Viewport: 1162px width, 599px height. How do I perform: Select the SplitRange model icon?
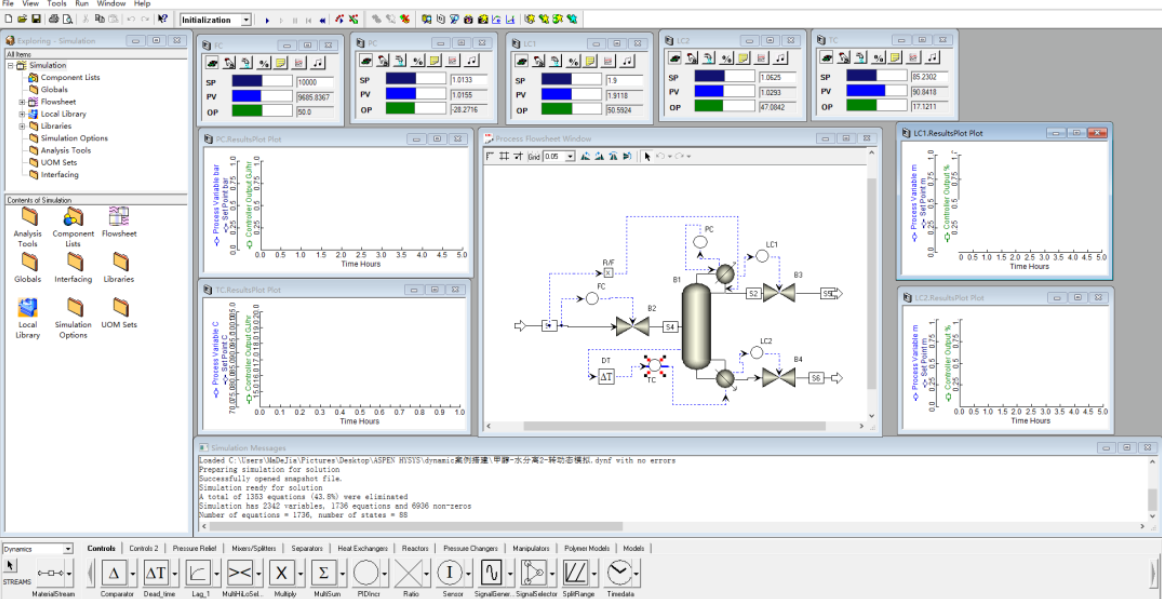[575, 572]
